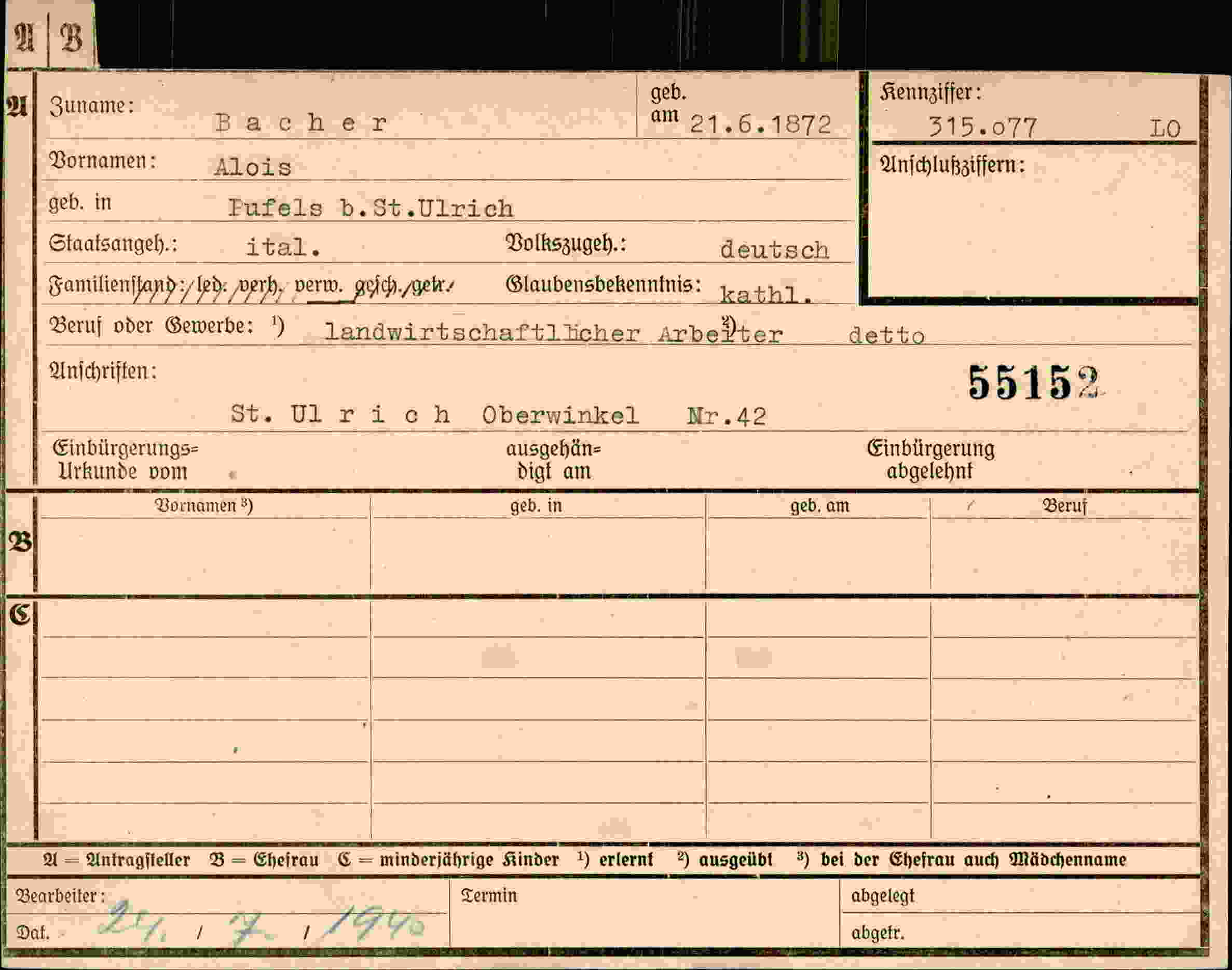Select the "Einbürgerungs-Urkunde vom" label
Viewport: 1232px width, 970px height.
126,461
